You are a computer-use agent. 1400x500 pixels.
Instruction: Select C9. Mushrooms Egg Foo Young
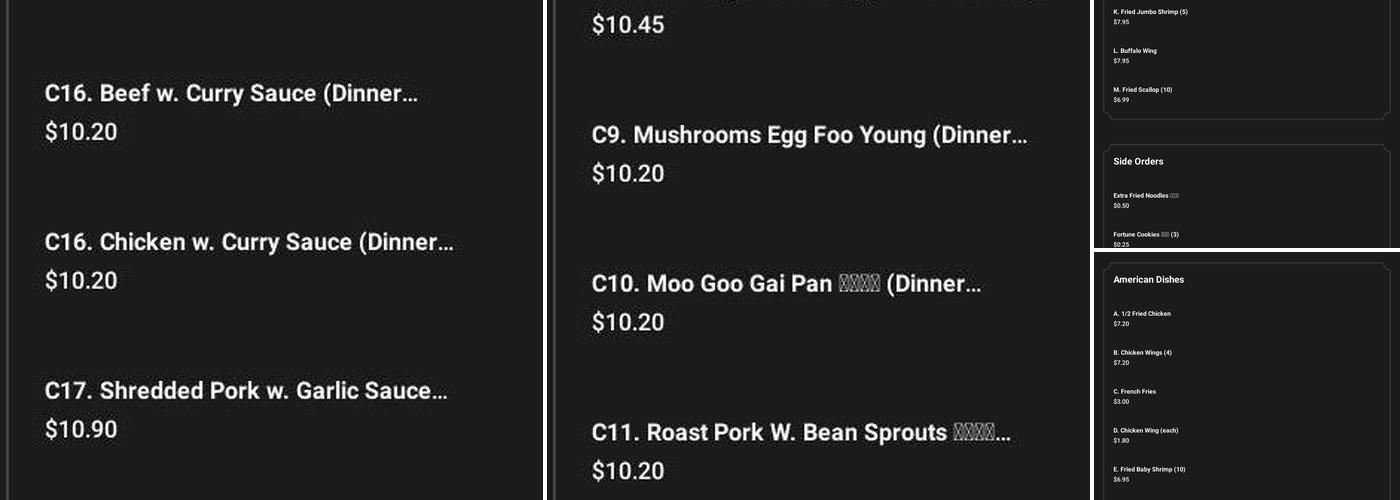(x=808, y=135)
